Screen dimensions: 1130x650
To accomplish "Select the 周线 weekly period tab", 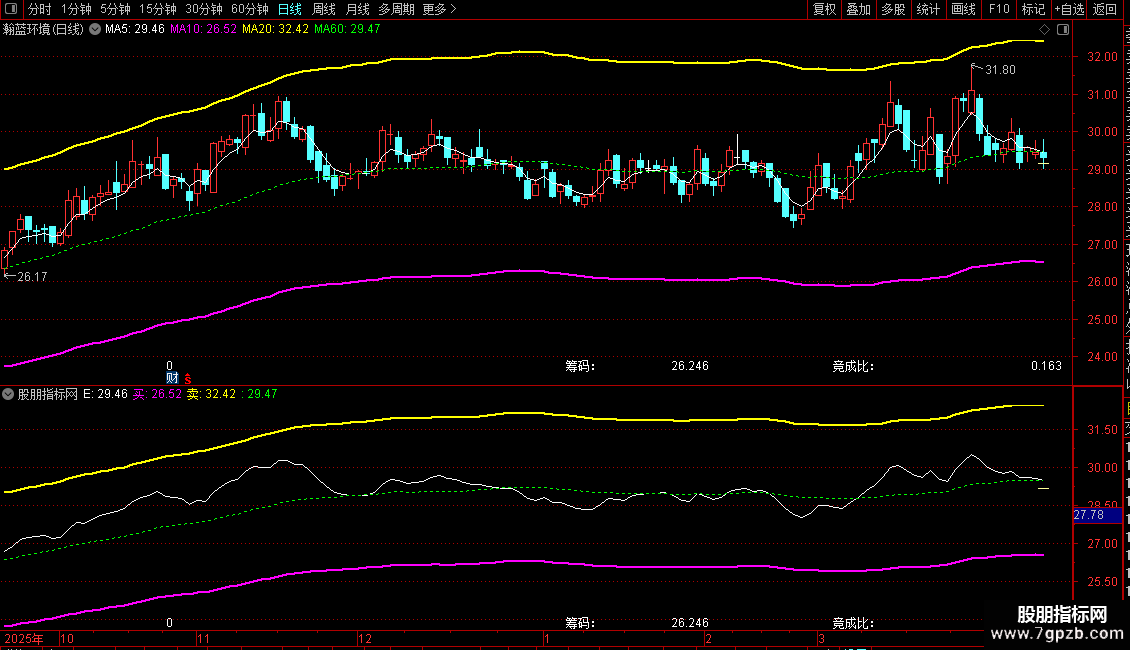I will pyautogui.click(x=324, y=9).
